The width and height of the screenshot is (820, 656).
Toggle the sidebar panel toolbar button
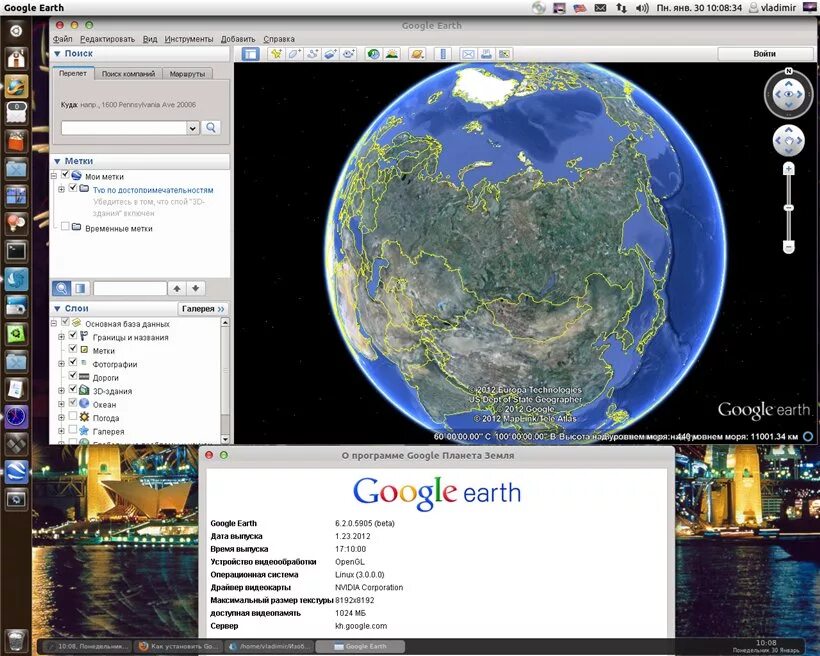(x=250, y=53)
